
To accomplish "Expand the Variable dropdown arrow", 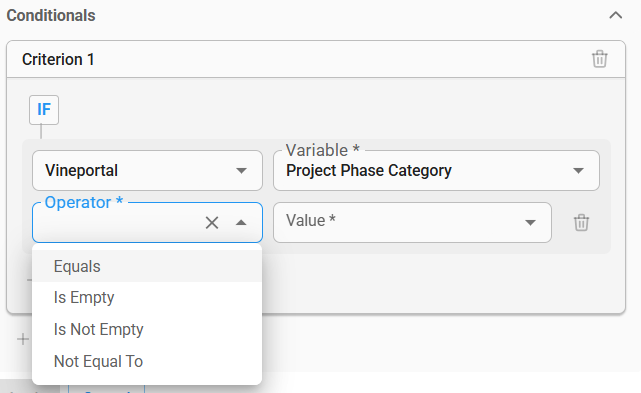I will pos(578,171).
